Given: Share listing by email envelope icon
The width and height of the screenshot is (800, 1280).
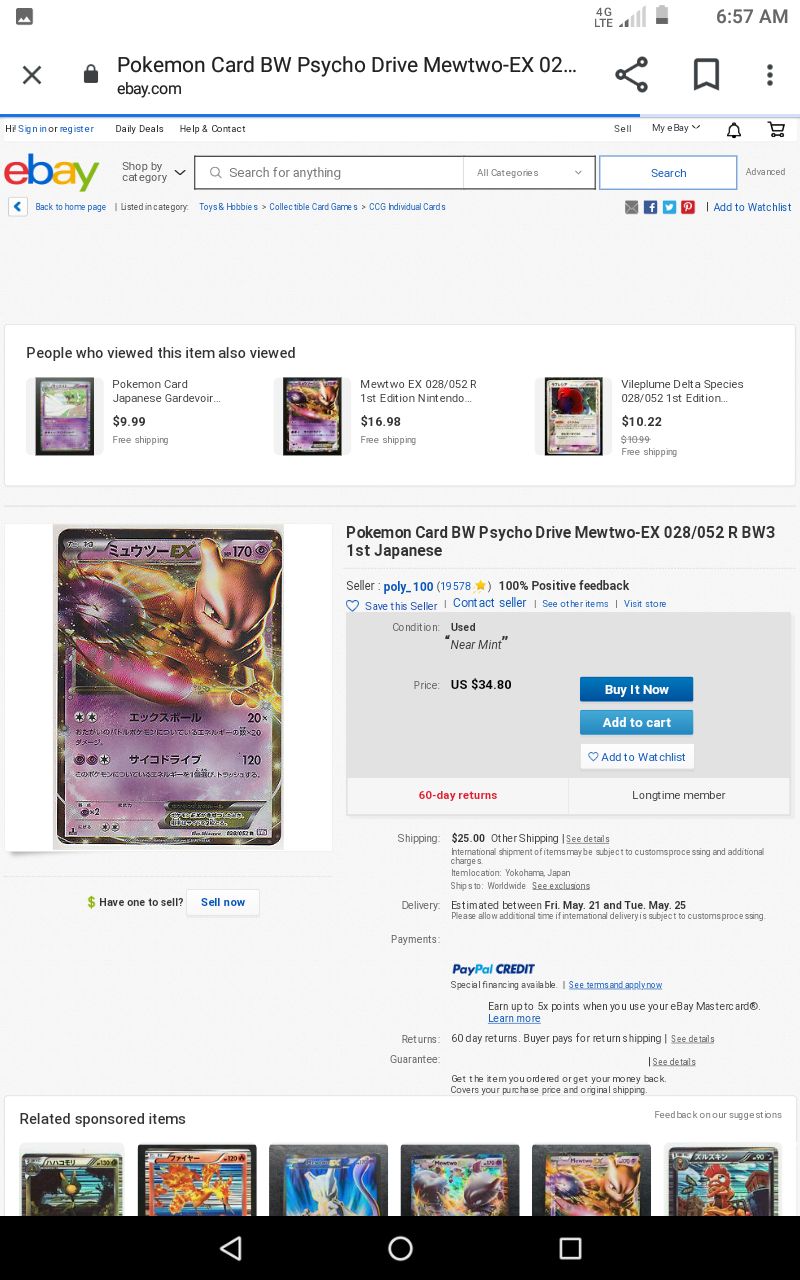Looking at the screenshot, I should pos(632,207).
